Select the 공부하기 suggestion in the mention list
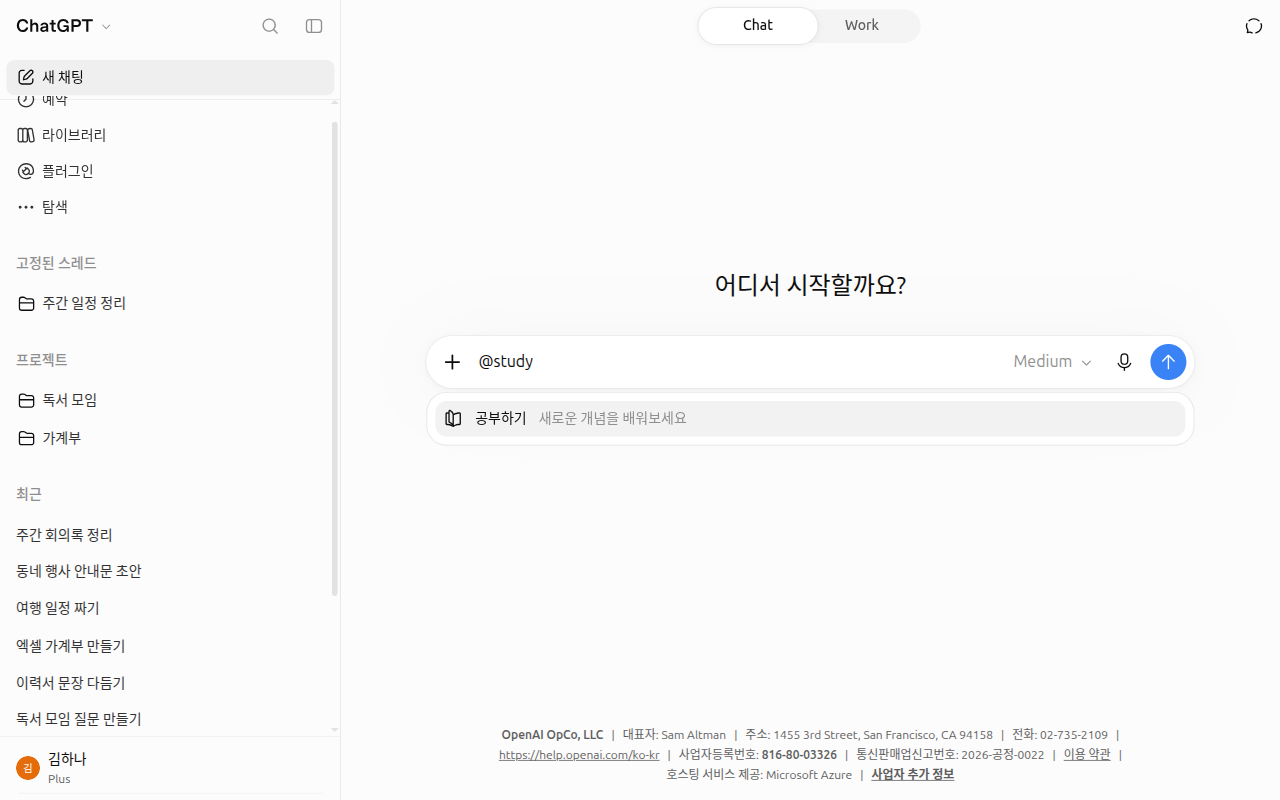 coord(810,418)
